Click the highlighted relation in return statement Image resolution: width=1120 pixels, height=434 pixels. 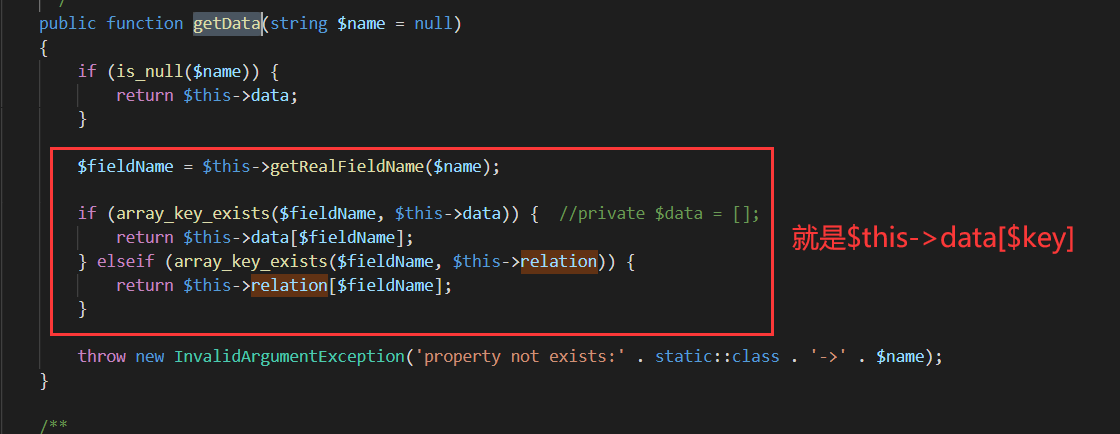coord(289,286)
